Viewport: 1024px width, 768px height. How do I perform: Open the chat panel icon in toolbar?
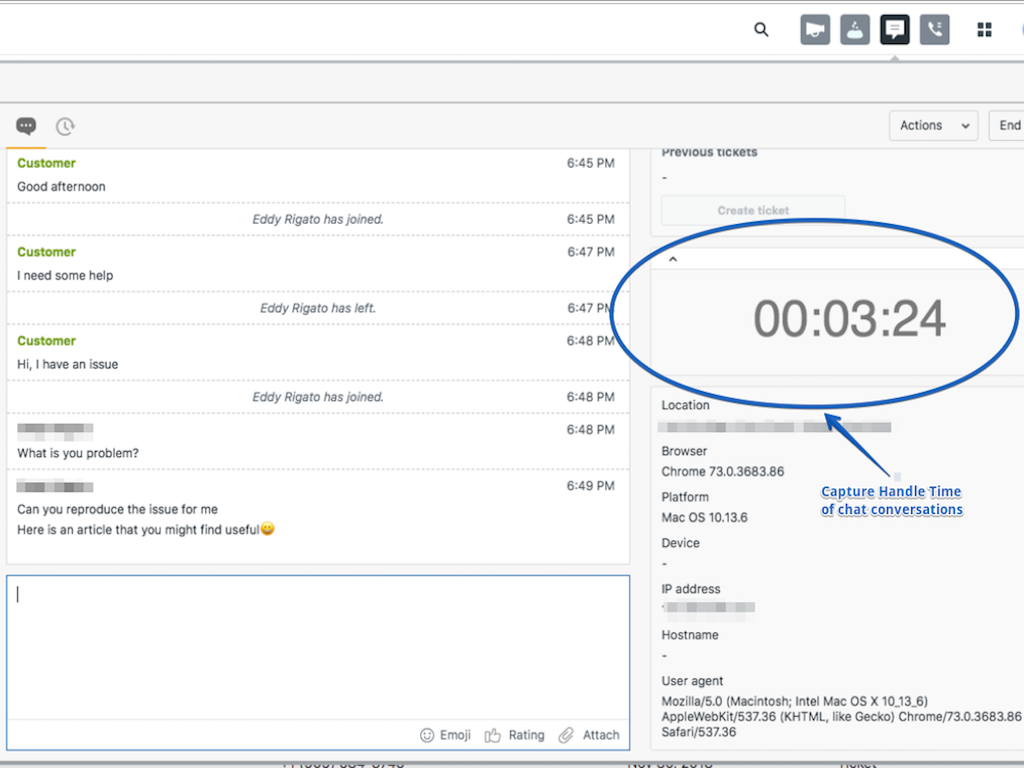click(894, 30)
